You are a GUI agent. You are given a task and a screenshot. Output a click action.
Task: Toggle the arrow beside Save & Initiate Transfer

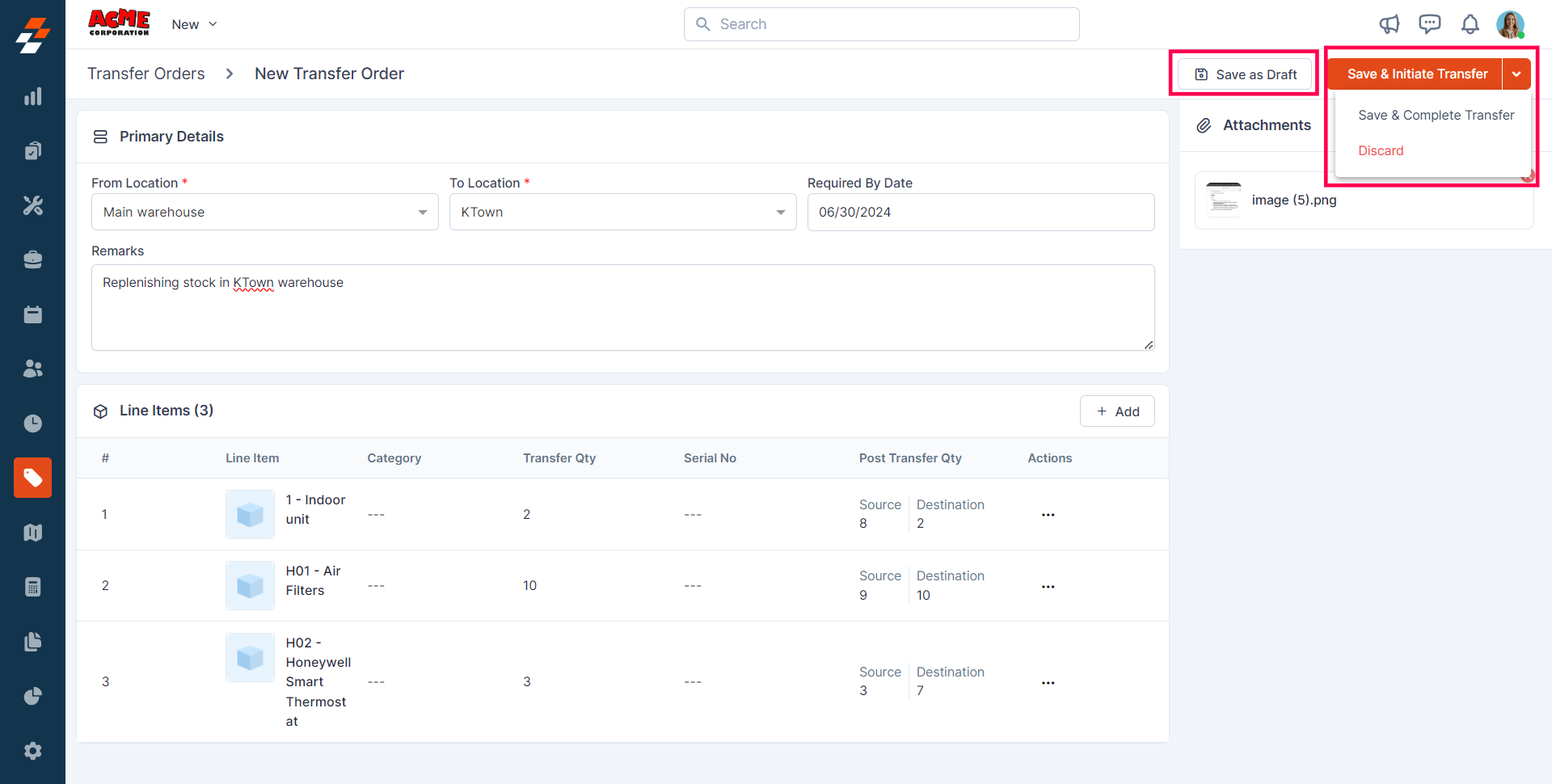(1516, 74)
